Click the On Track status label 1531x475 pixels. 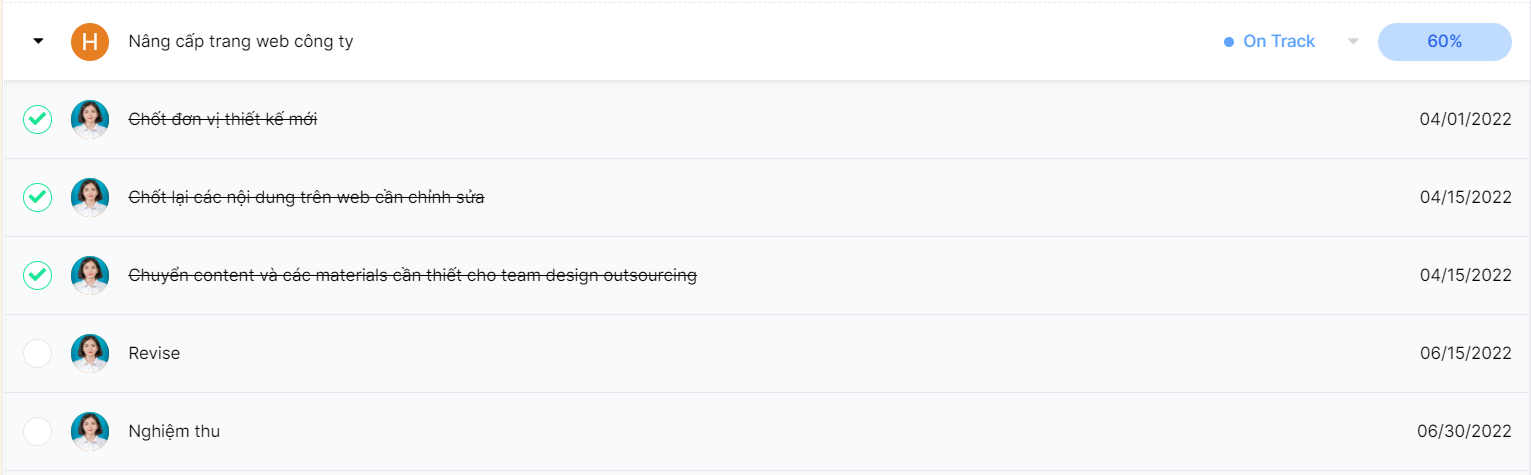(1278, 42)
